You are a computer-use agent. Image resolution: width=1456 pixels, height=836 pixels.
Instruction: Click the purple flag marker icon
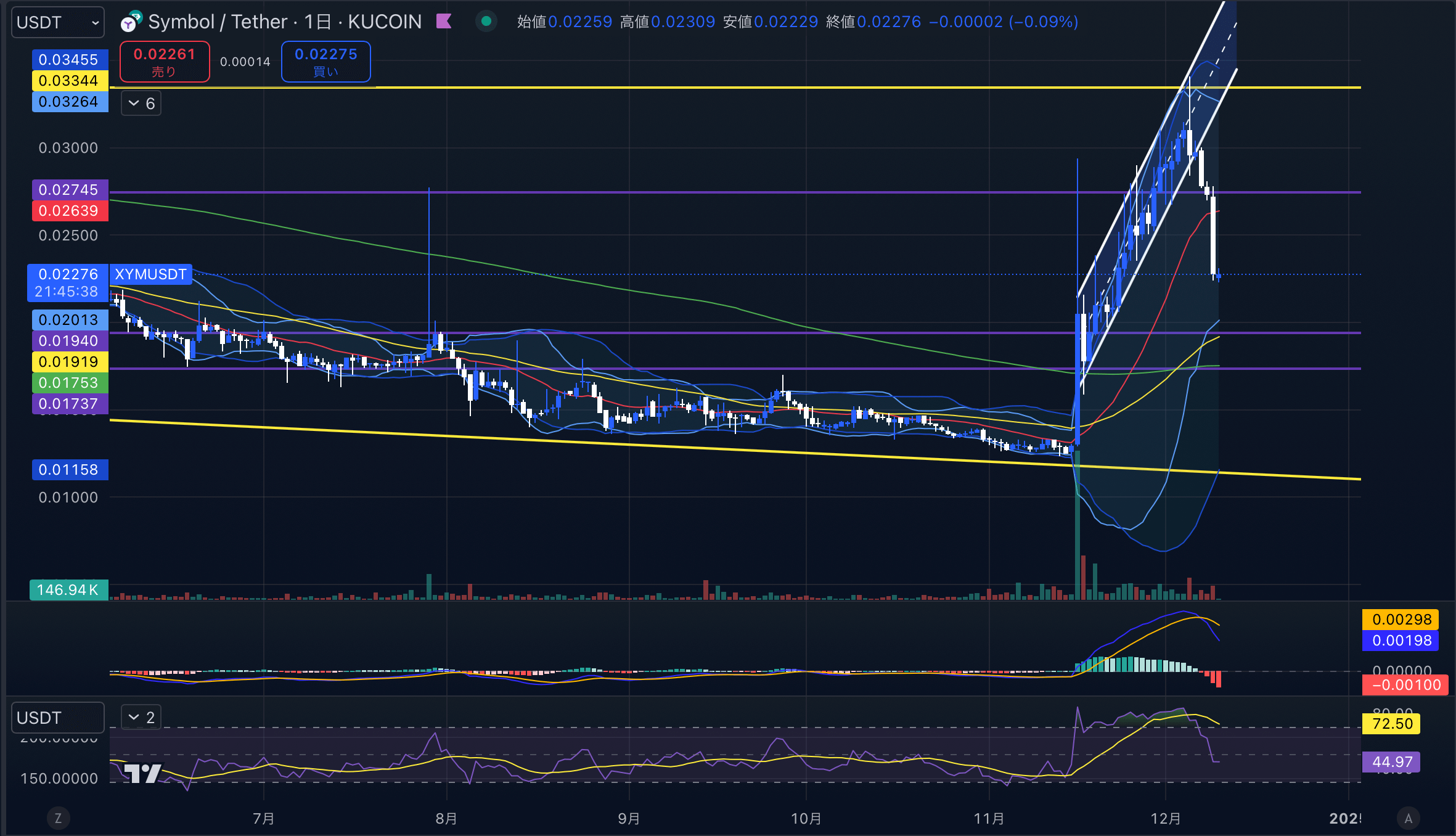(444, 22)
